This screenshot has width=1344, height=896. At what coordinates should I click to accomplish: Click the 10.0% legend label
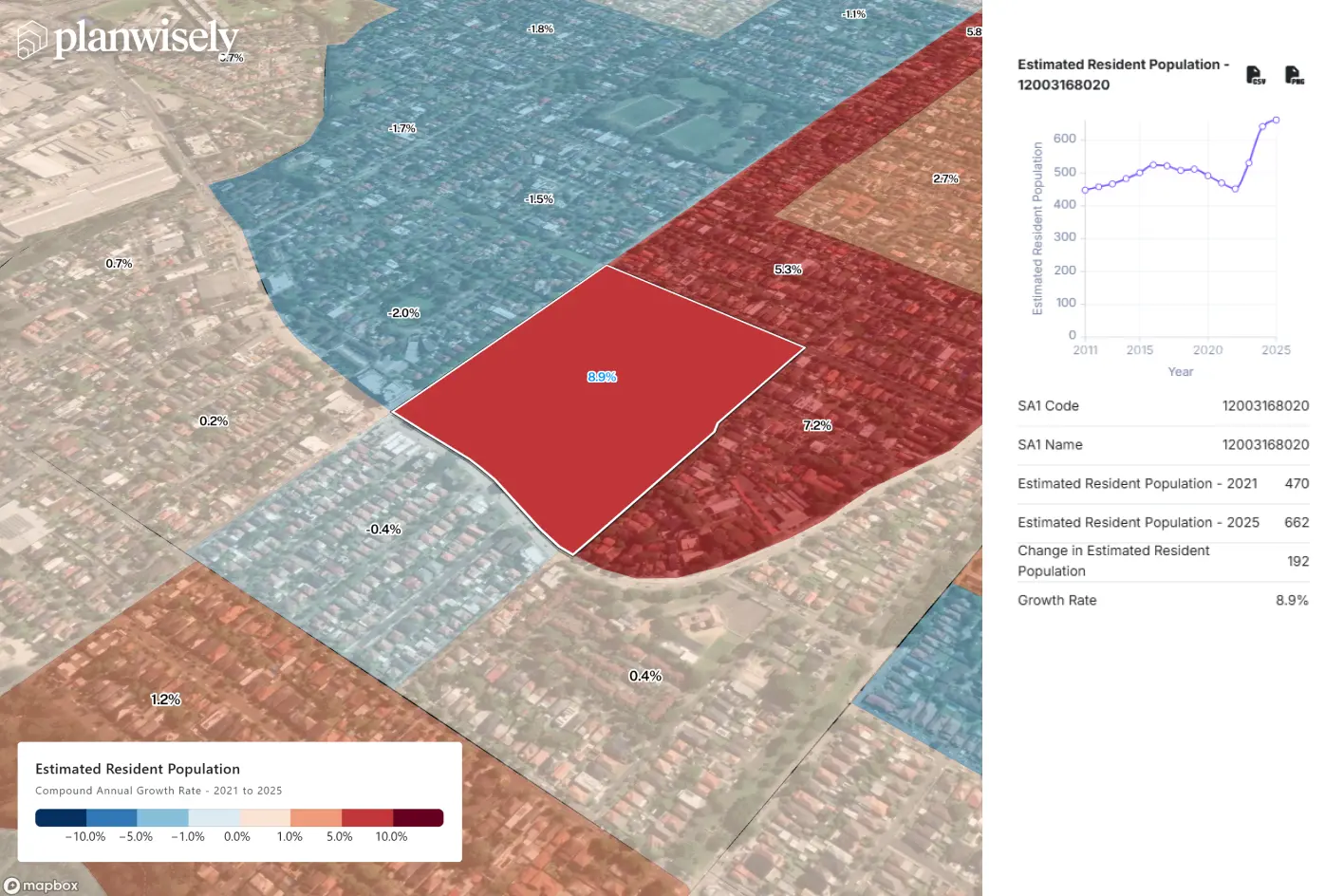(391, 836)
